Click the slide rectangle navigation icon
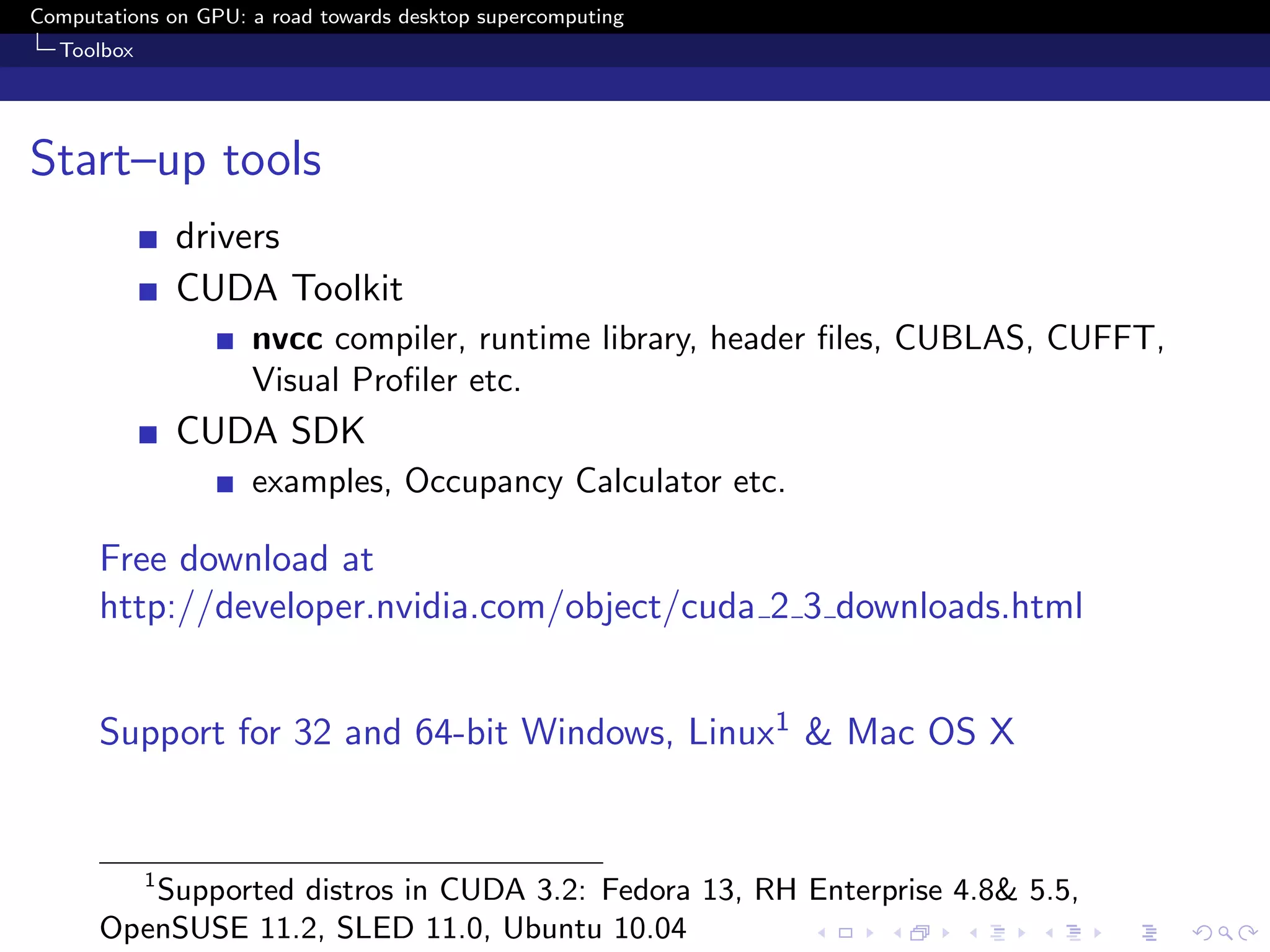Viewport: 1270px width, 952px height. (846, 933)
